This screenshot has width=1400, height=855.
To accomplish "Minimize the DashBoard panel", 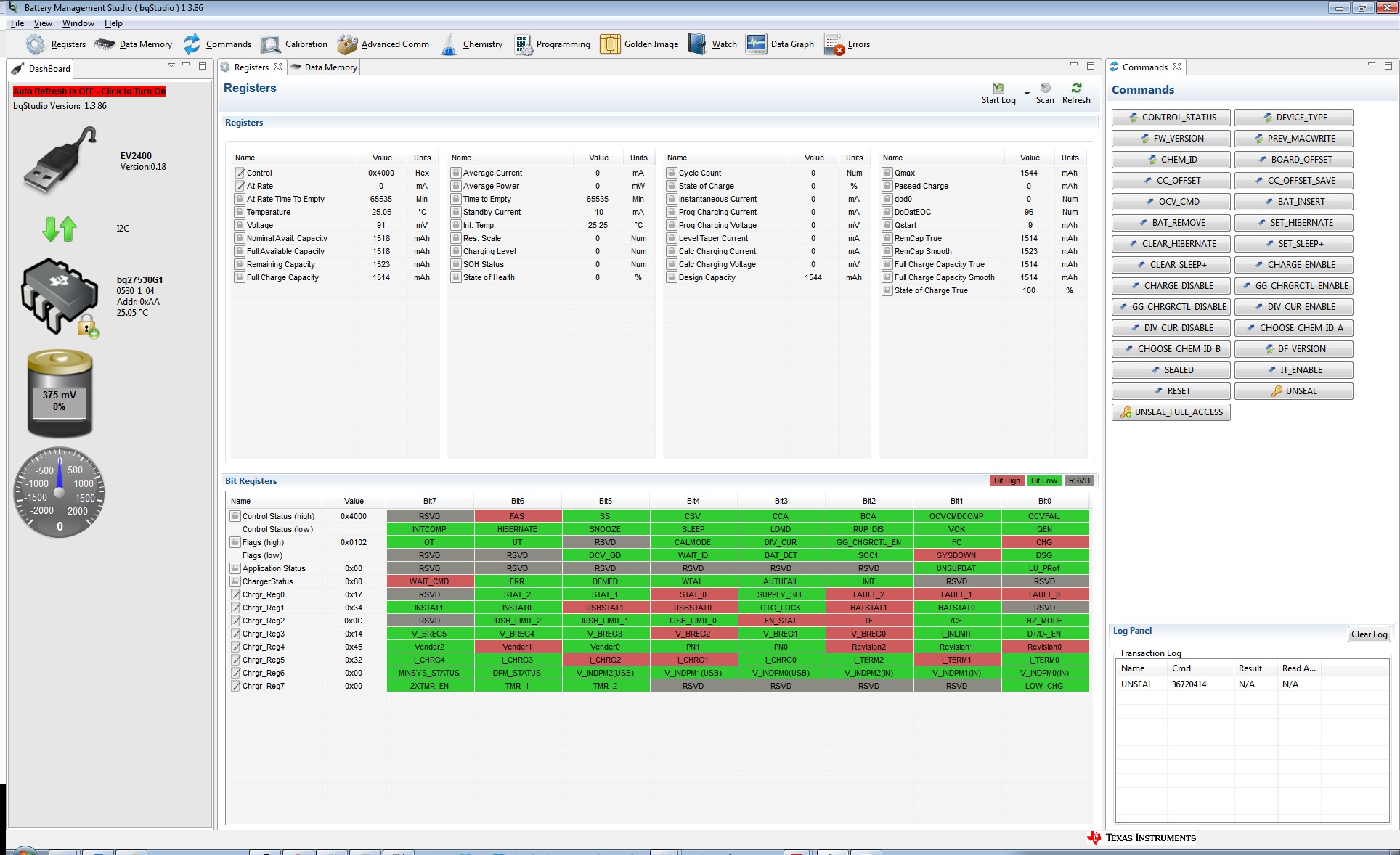I will pos(186,65).
